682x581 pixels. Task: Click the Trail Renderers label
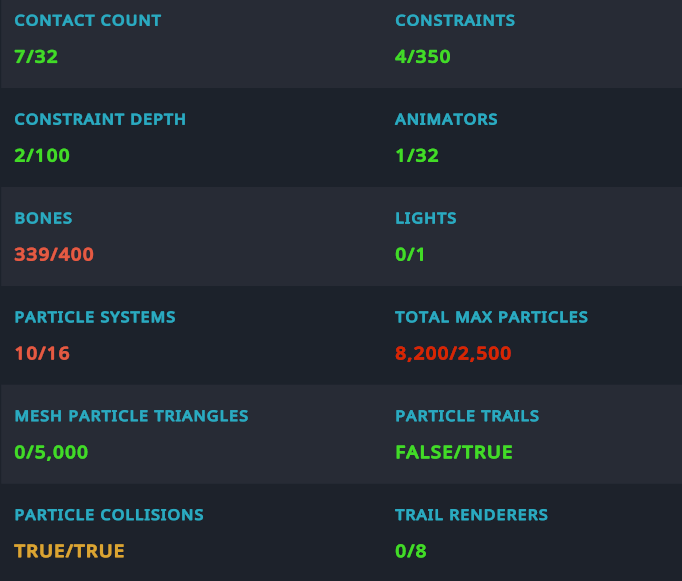471,515
